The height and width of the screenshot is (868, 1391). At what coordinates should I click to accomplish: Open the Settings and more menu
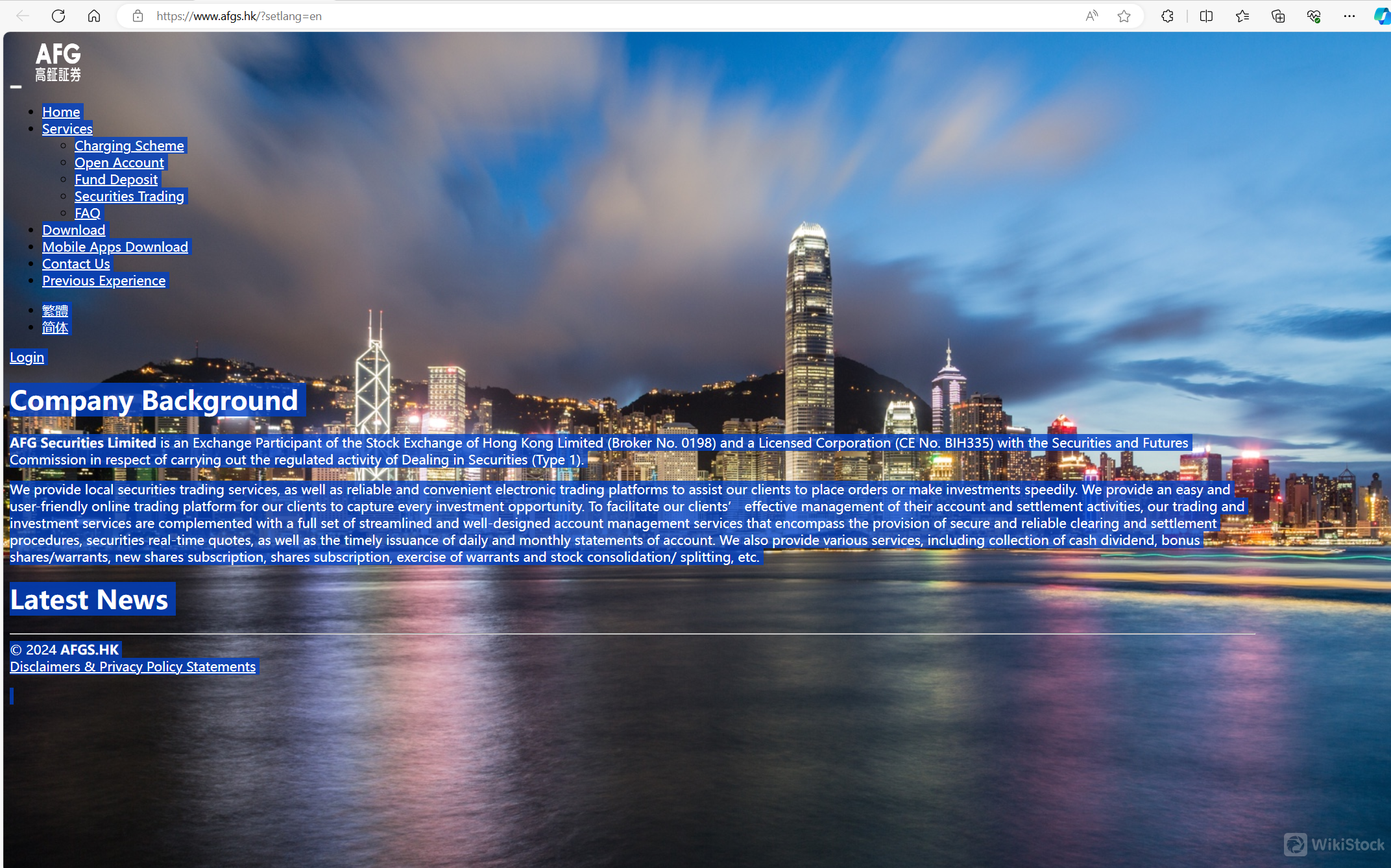1349,16
